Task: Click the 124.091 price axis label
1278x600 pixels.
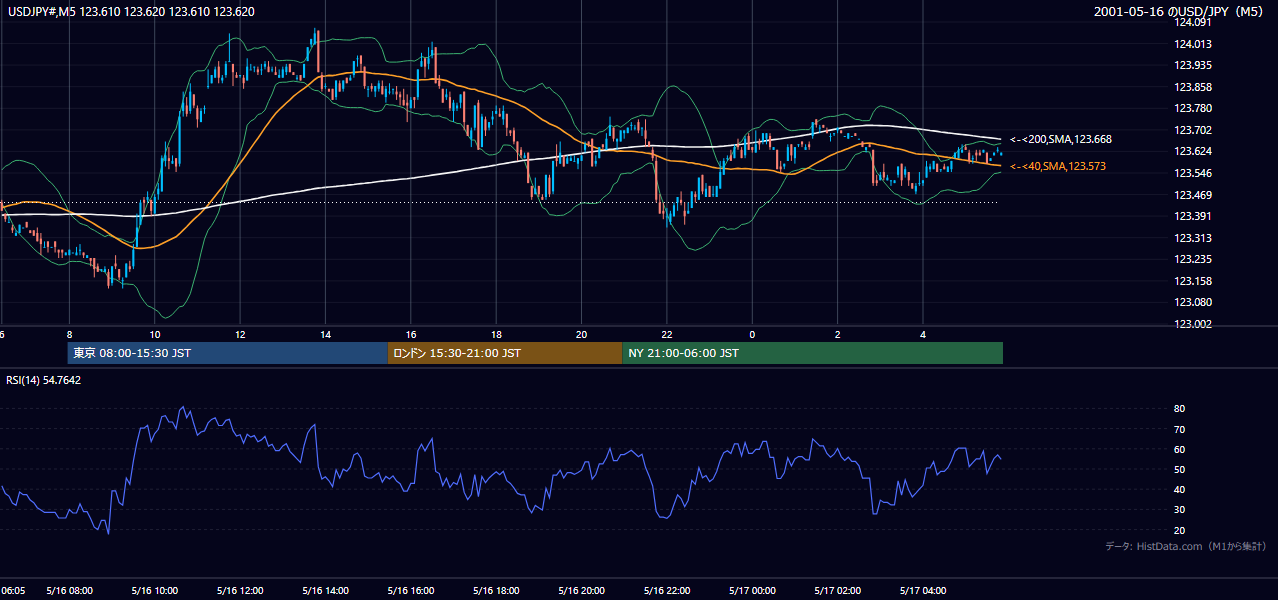Action: point(1193,22)
